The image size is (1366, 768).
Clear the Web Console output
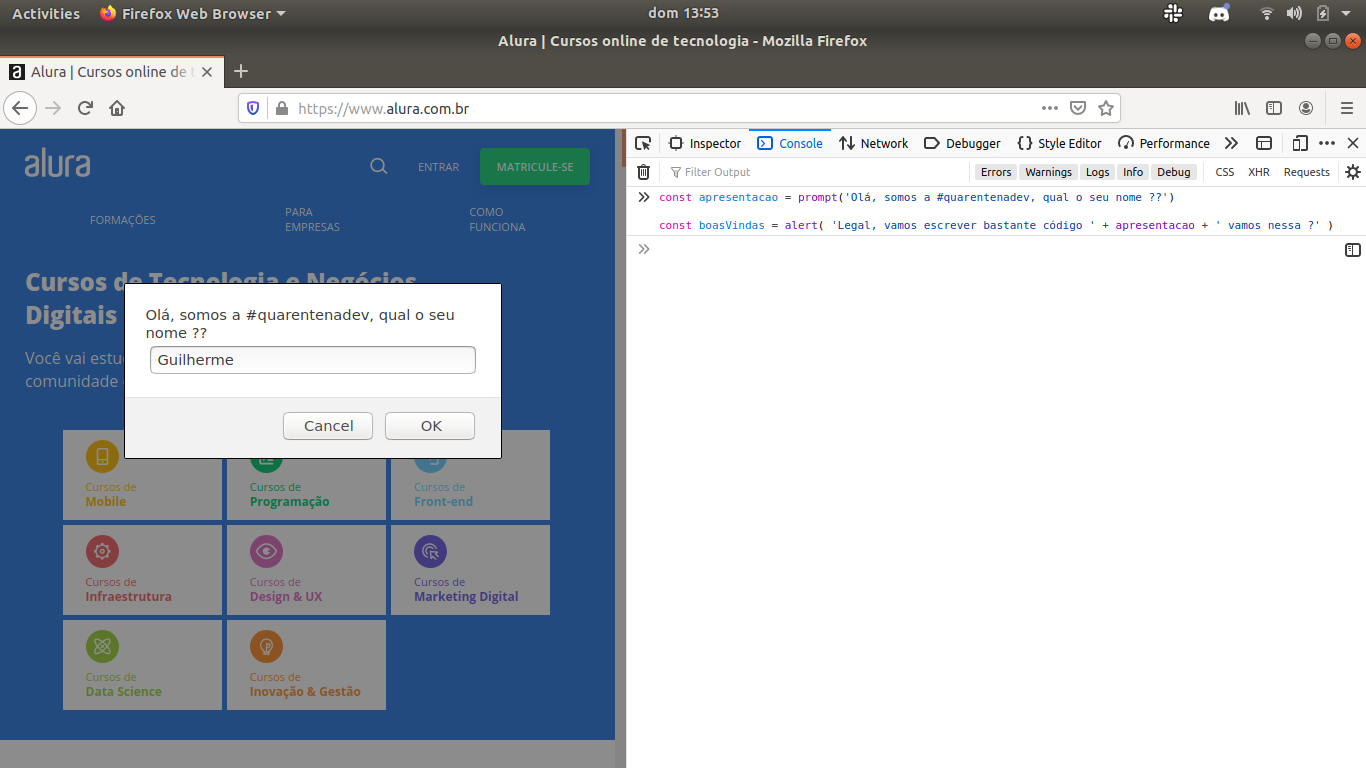click(x=643, y=172)
